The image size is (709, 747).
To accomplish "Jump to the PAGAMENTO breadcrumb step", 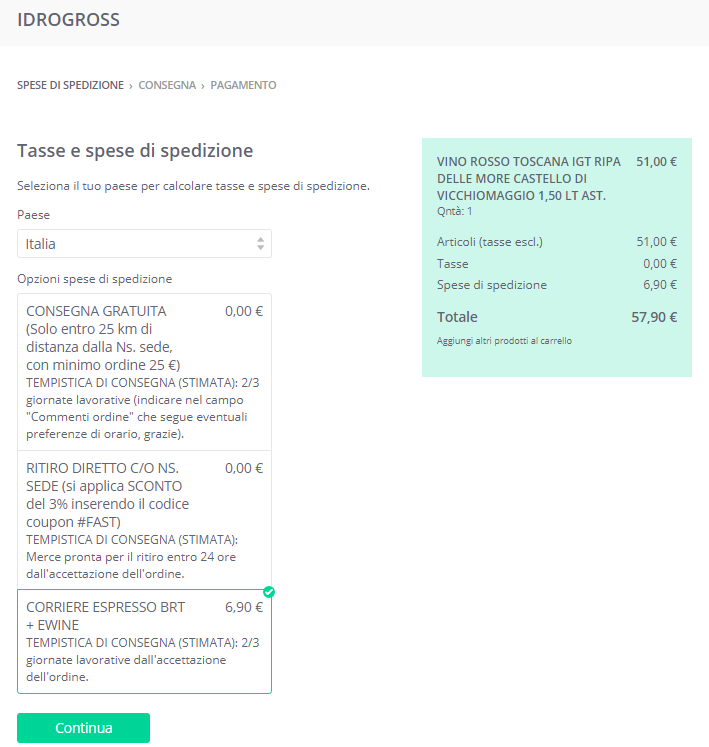I will tap(243, 85).
